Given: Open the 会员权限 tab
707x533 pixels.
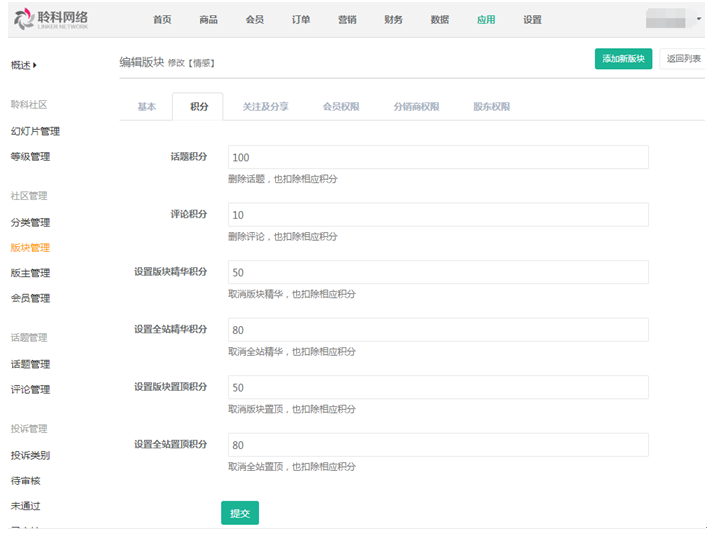Looking at the screenshot, I should pyautogui.click(x=341, y=107).
